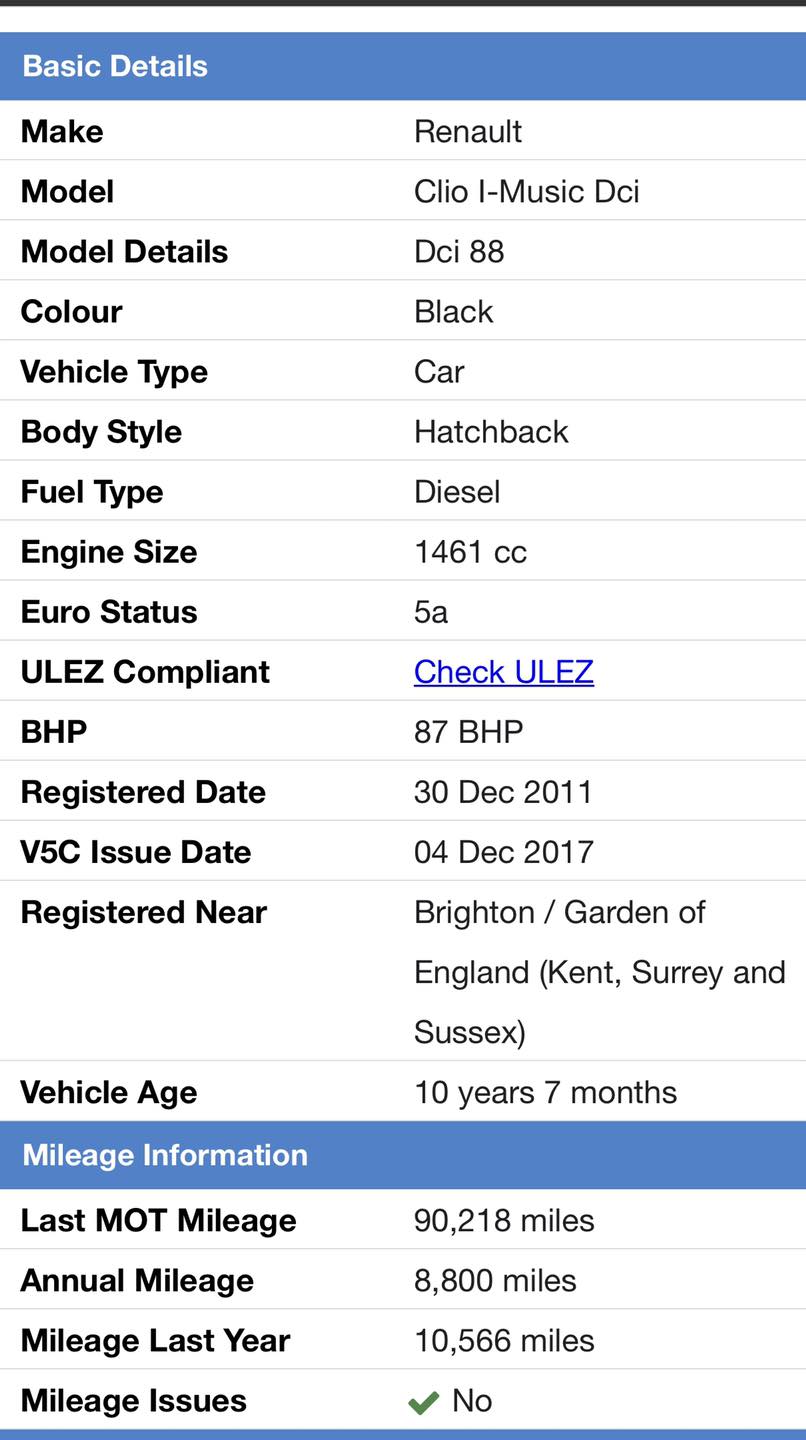Click the 87 BHP value
Viewport: 806px width, 1440px height.
[468, 732]
